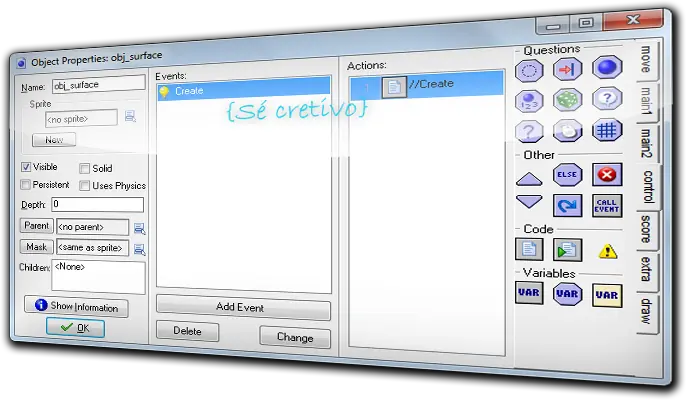Viewport: 686px width, 400px height.
Task: Click the Depth input field
Action: [x=98, y=204]
